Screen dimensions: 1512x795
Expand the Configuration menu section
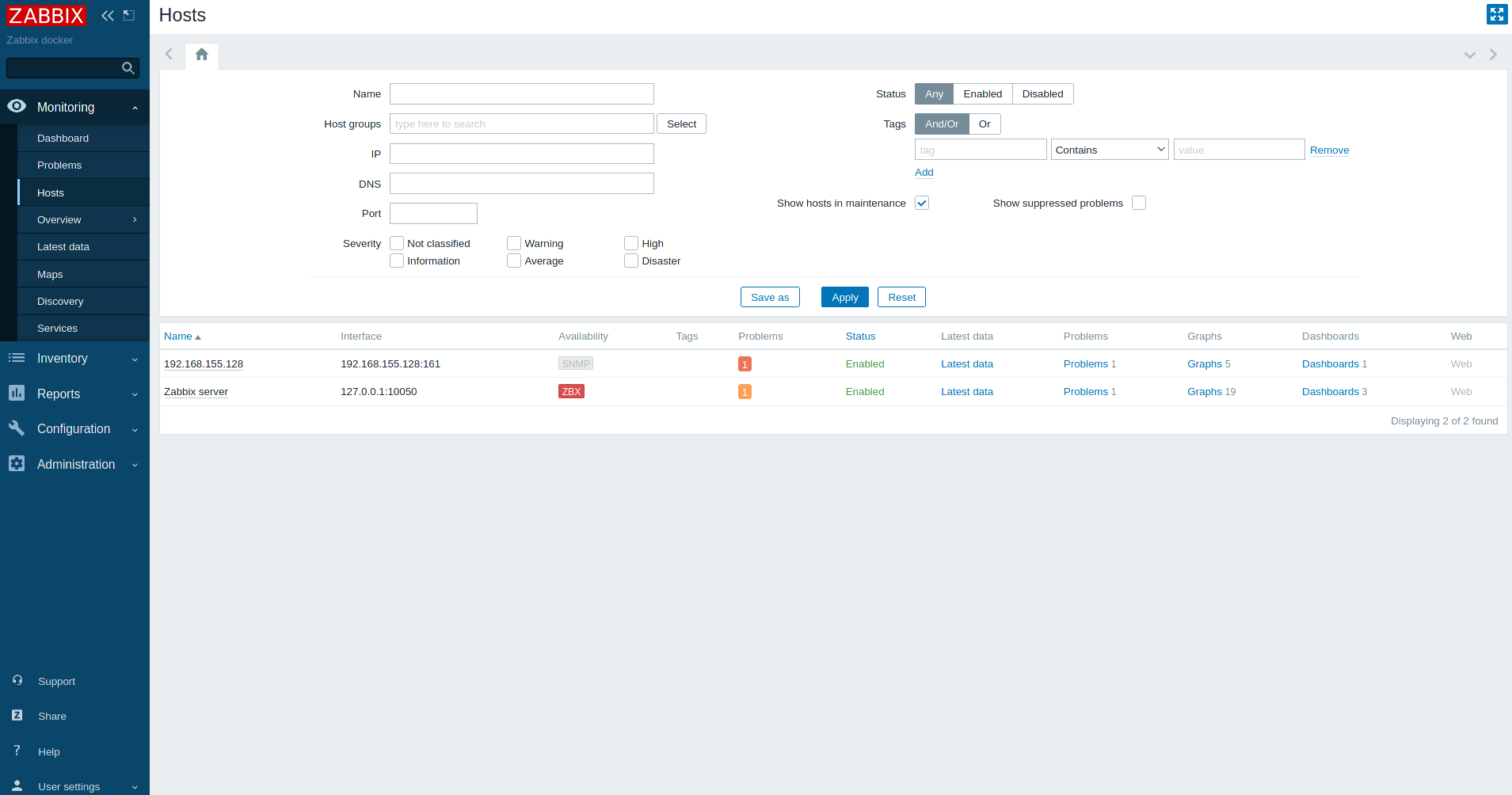click(74, 429)
